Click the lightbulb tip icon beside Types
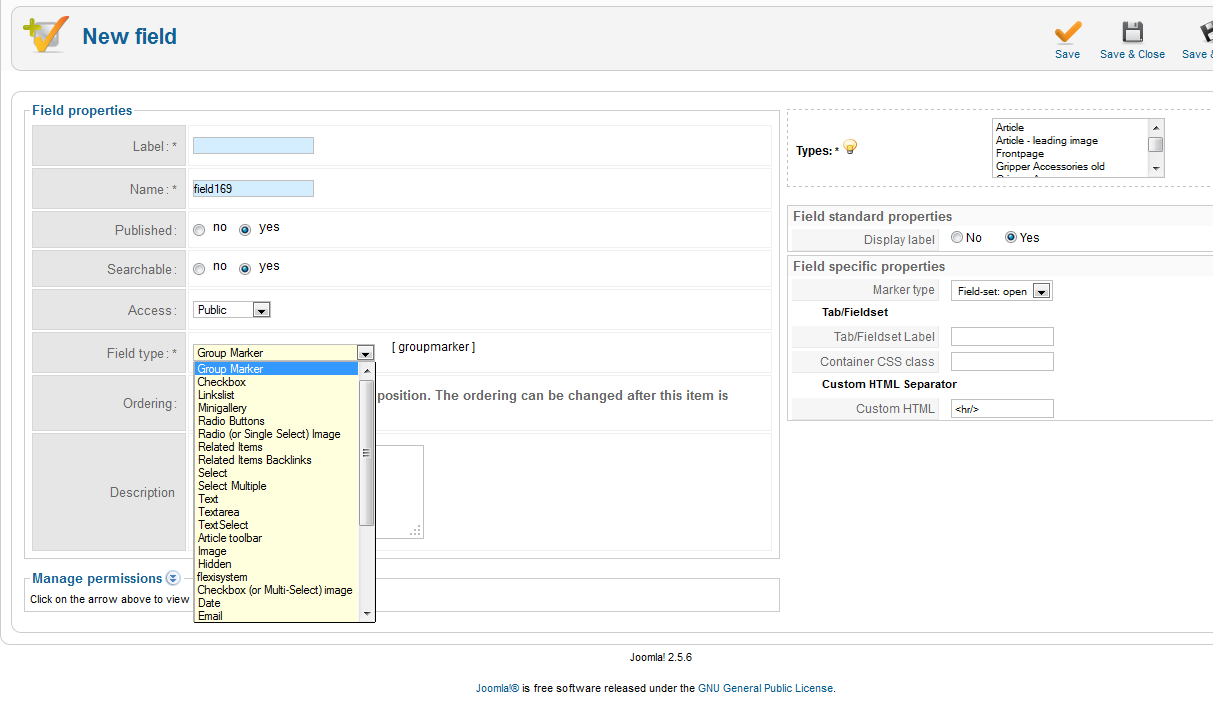 pos(850,148)
